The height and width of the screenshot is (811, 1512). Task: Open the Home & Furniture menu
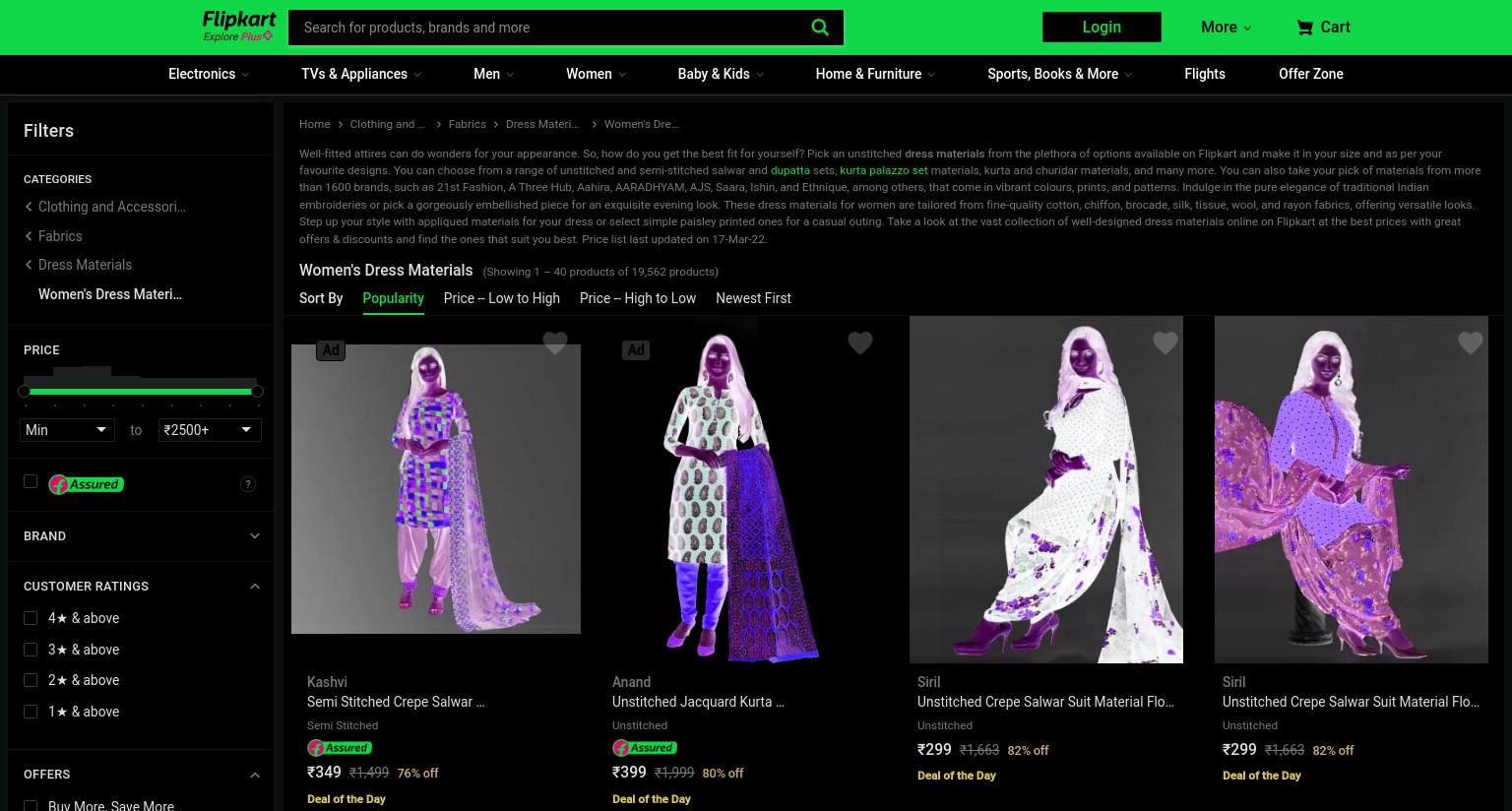coord(875,74)
